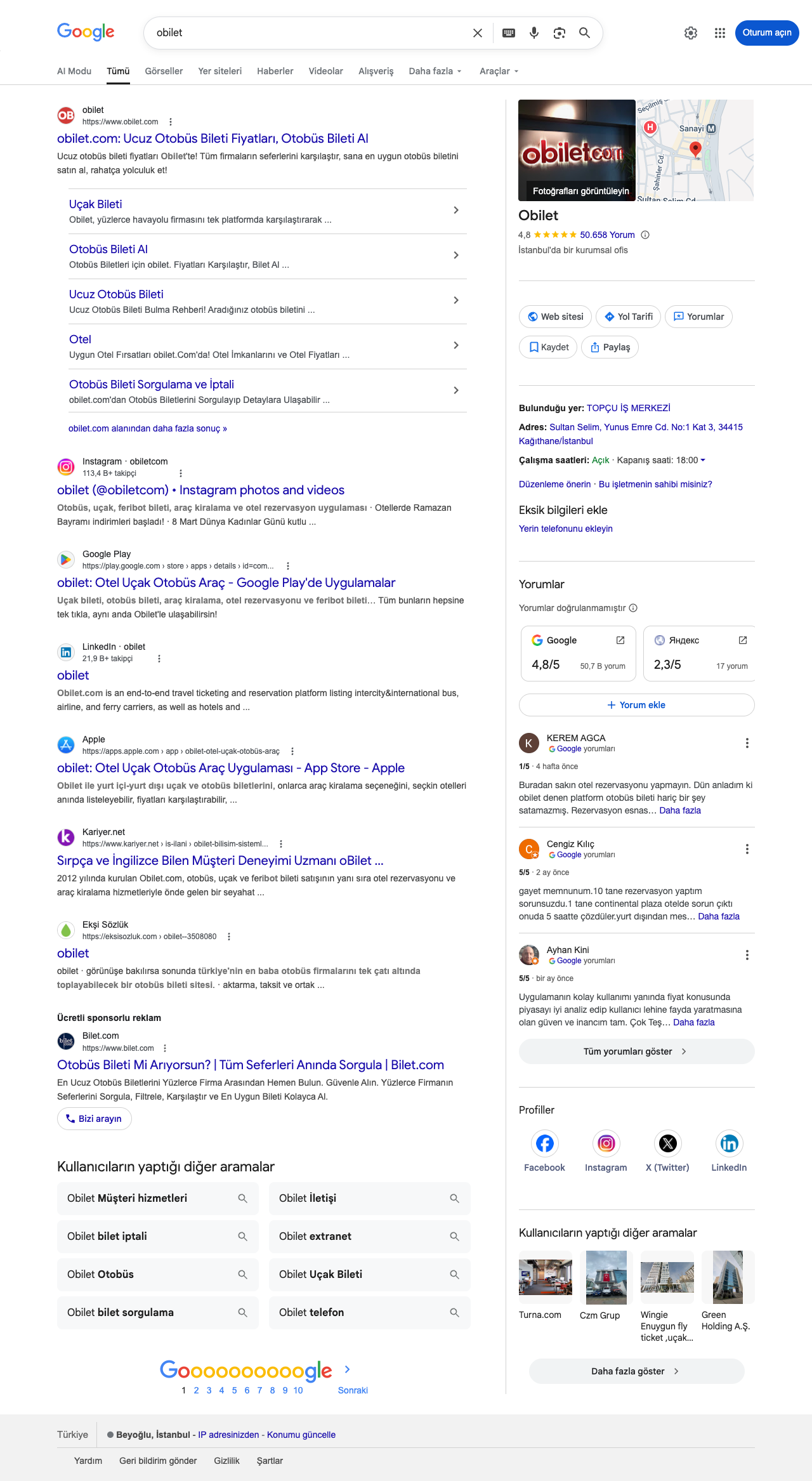The height and width of the screenshot is (1481, 812).
Task: Expand the Araçlar tools dropdown
Action: (499, 71)
